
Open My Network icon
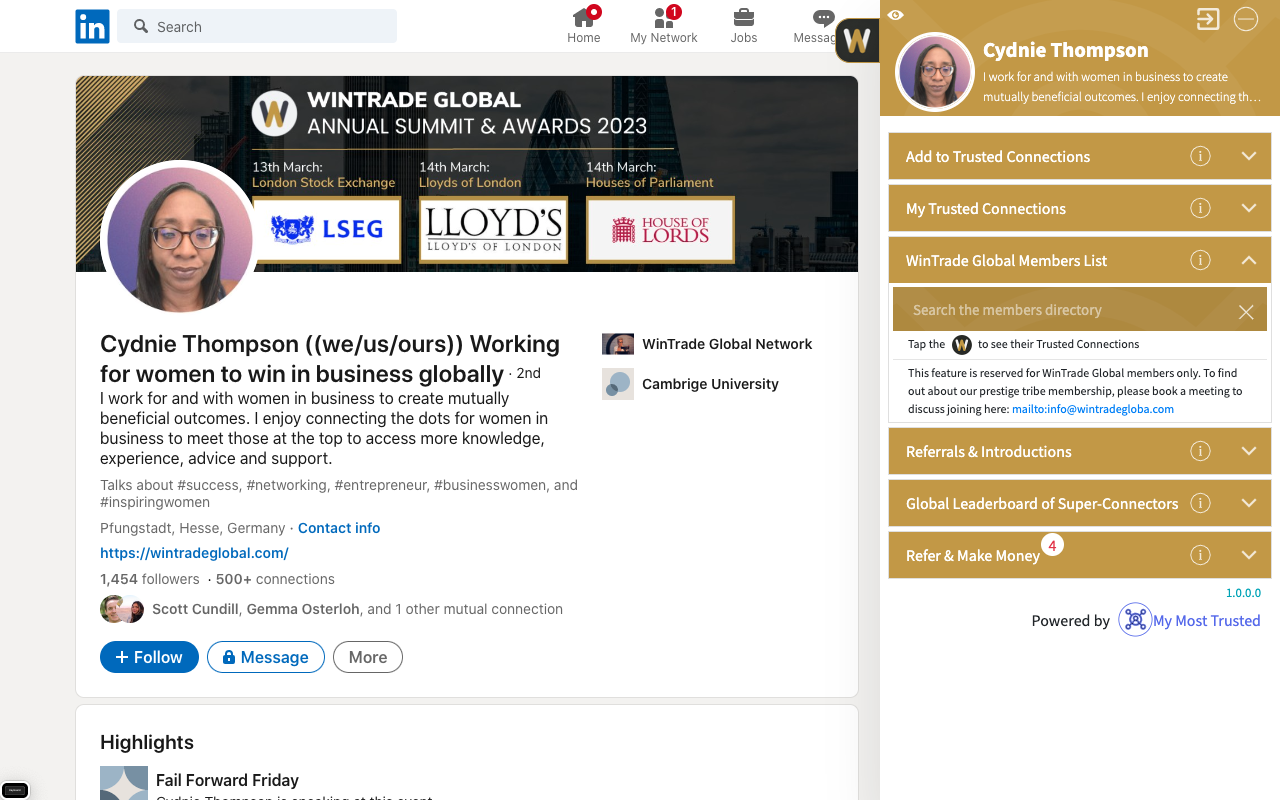tap(663, 17)
